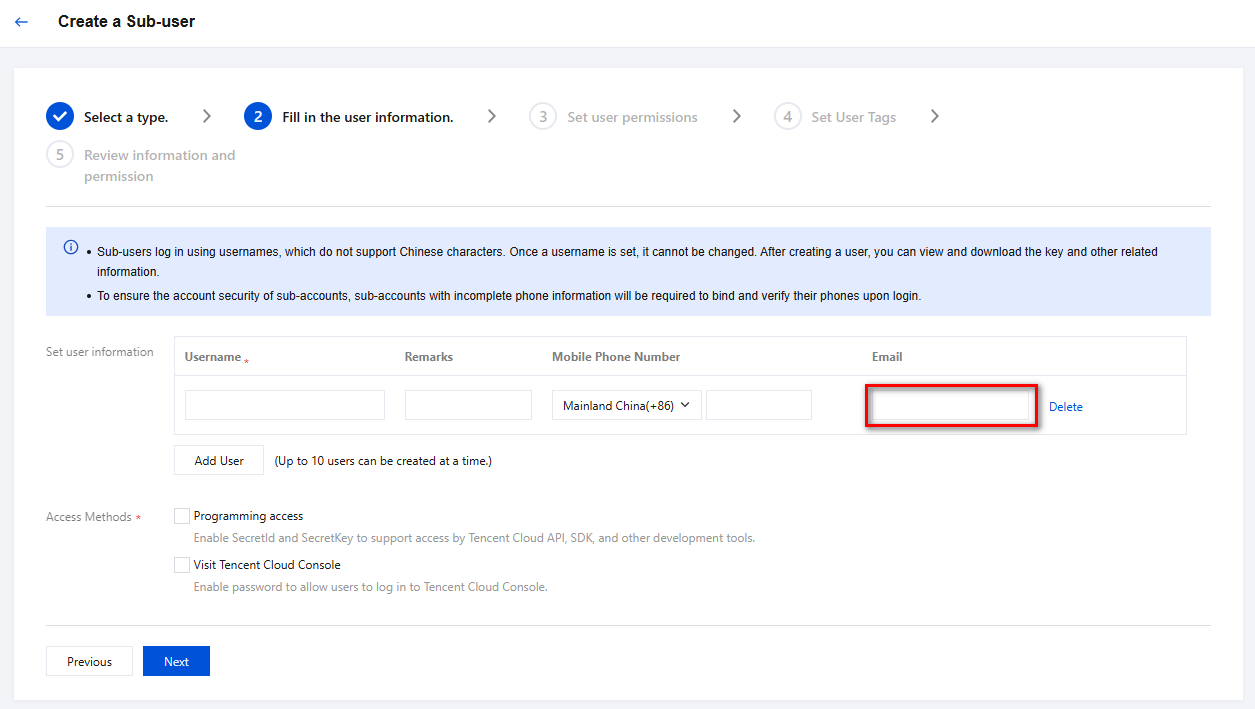This screenshot has height=709, width=1255.
Task: Click the Remarks text field
Action: click(468, 405)
